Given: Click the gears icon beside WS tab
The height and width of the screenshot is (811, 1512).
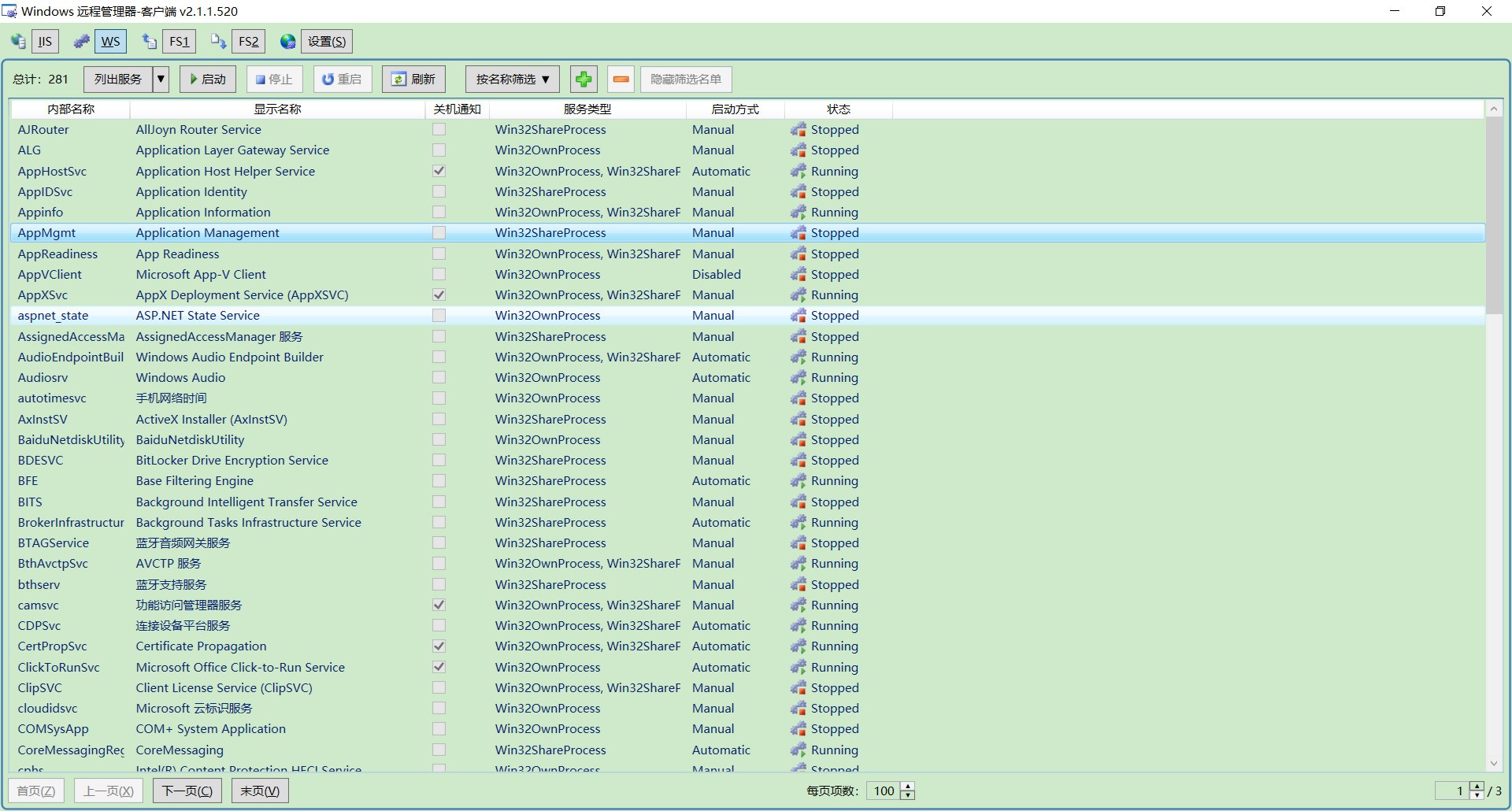Looking at the screenshot, I should click(82, 42).
